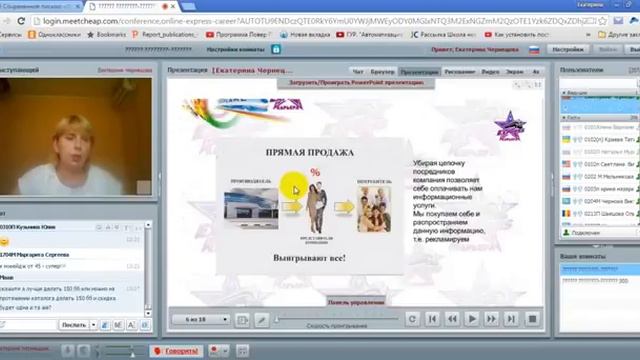Open the "Рисование" tab
640x360 pixels.
460,71
